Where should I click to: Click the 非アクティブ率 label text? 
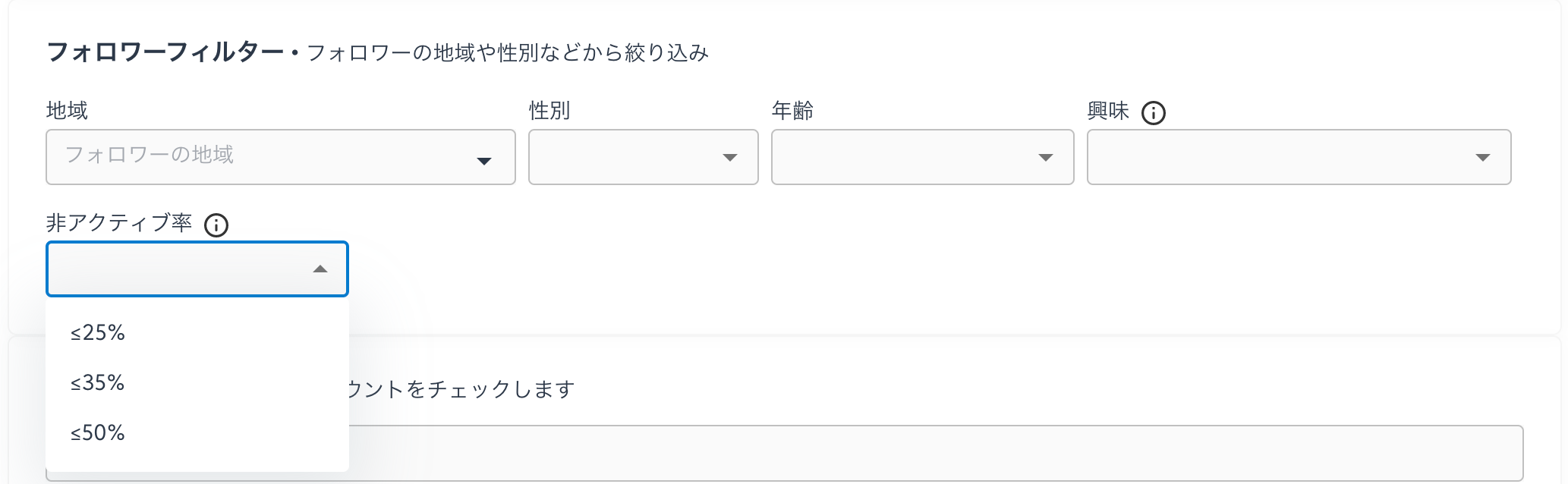point(119,223)
